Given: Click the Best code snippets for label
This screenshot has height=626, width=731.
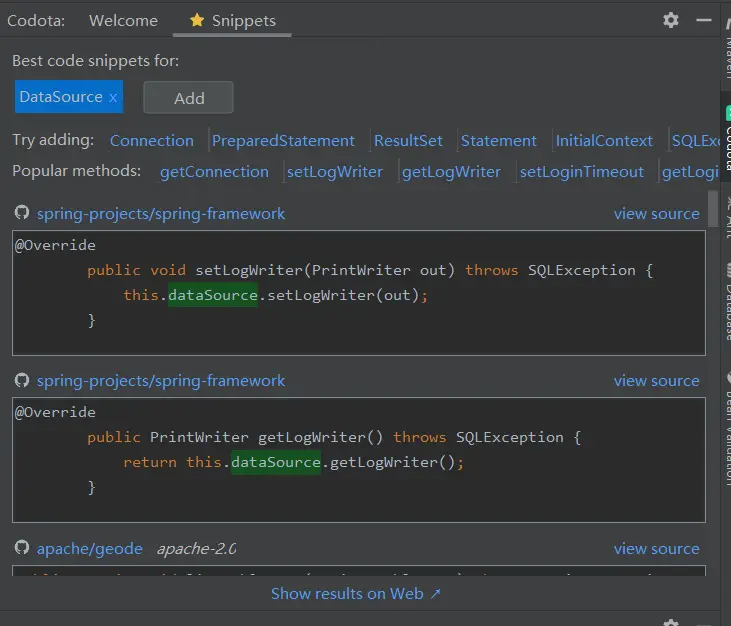Looking at the screenshot, I should tap(96, 61).
